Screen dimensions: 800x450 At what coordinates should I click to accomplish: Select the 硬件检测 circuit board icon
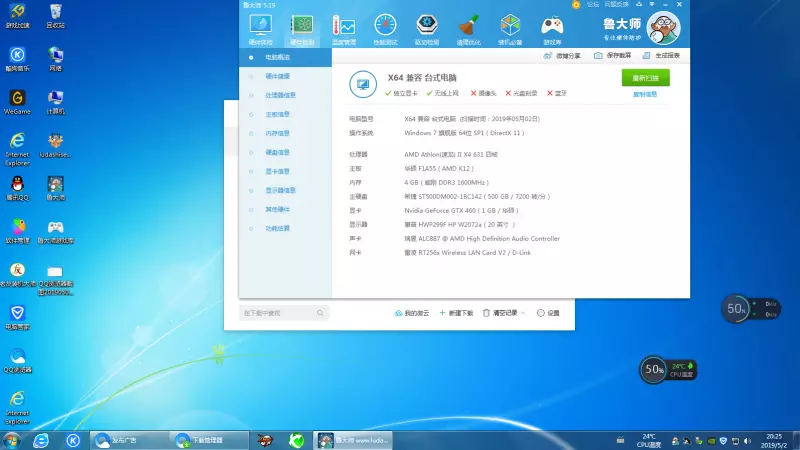click(x=302, y=30)
